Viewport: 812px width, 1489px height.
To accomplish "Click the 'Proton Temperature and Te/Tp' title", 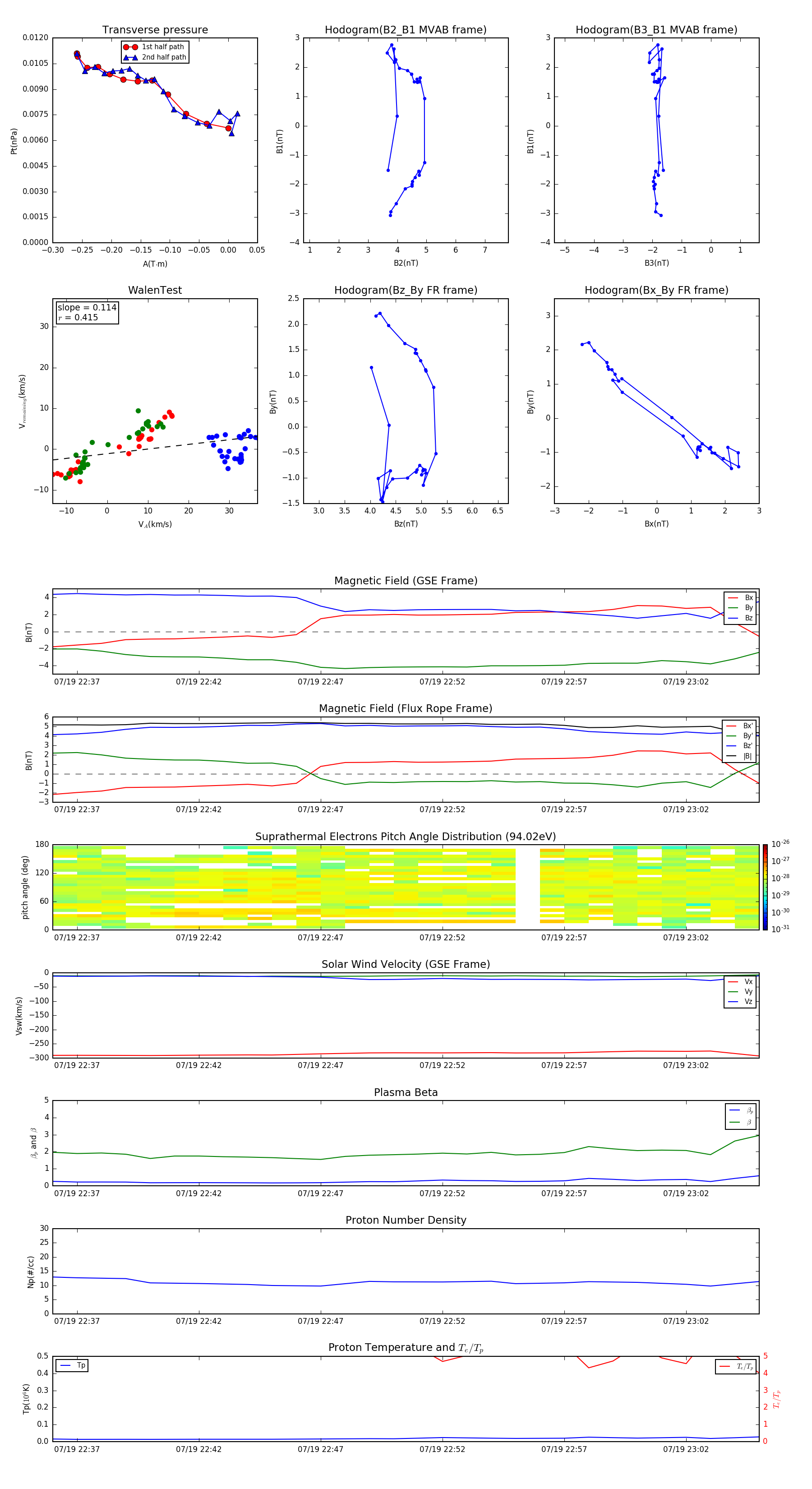I will (x=406, y=1347).
